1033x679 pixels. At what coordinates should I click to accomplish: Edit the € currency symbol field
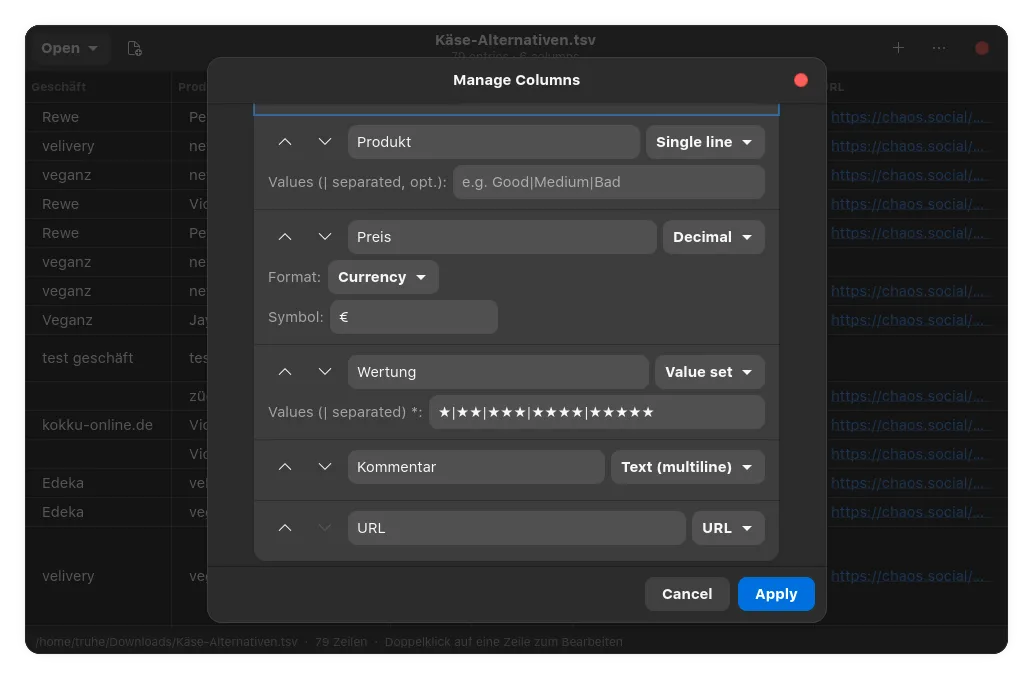[x=413, y=317]
